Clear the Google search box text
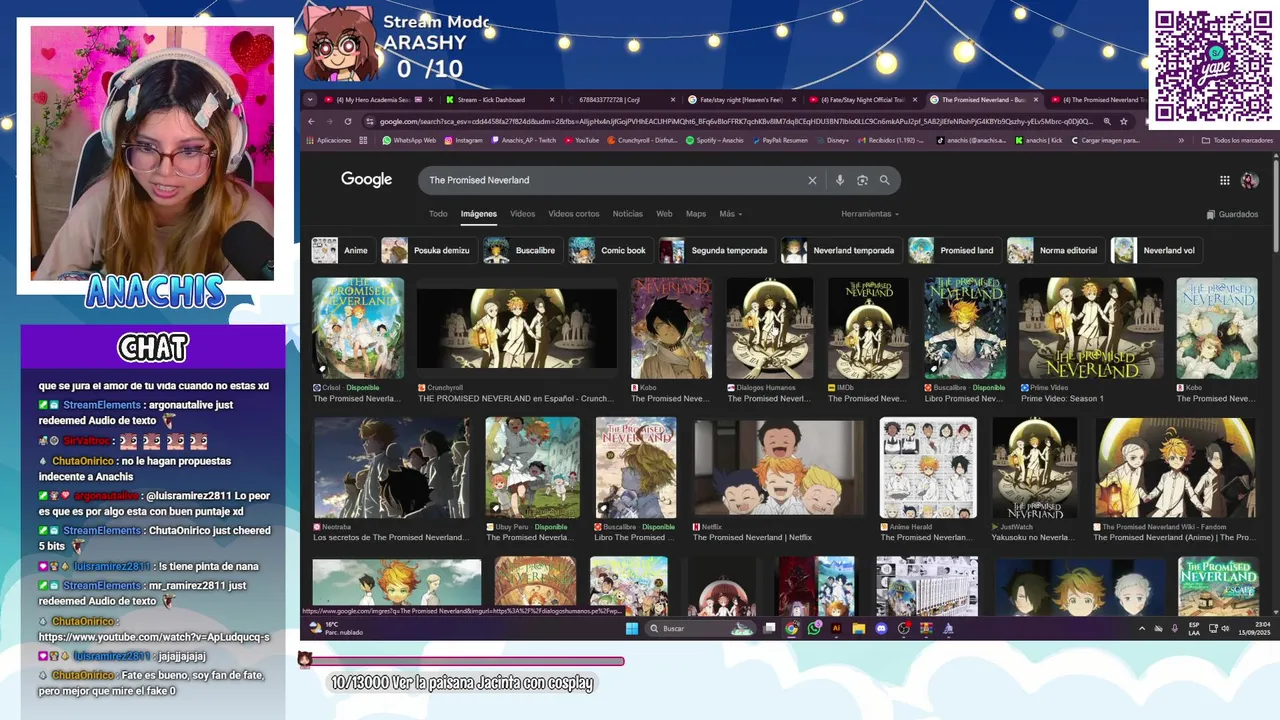This screenshot has height=720, width=1280. 812,180
